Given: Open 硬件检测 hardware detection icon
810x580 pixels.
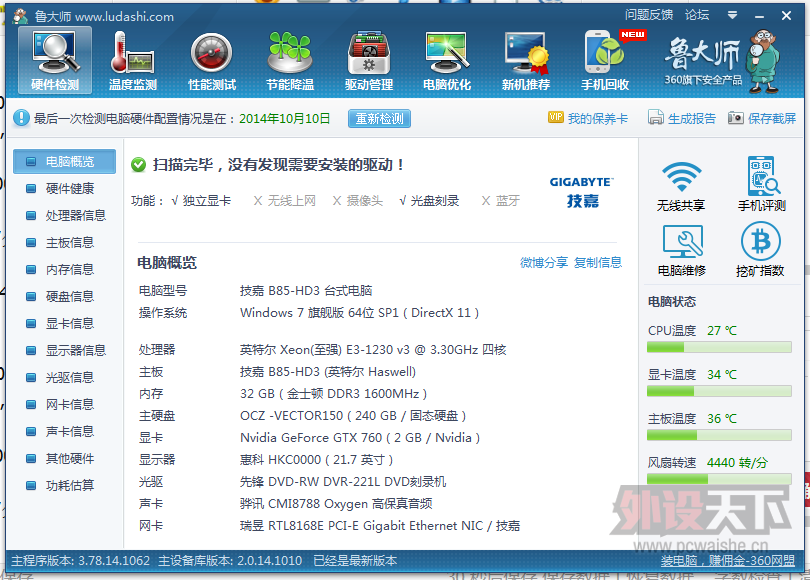Looking at the screenshot, I should click(55, 60).
